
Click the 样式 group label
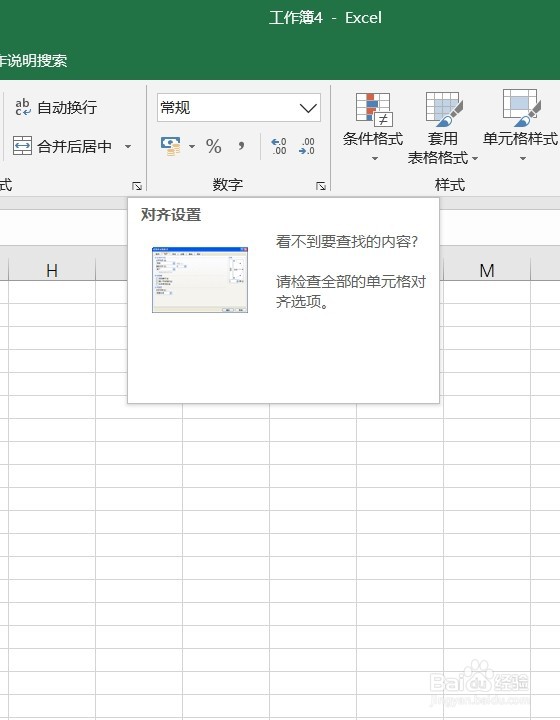click(450, 185)
